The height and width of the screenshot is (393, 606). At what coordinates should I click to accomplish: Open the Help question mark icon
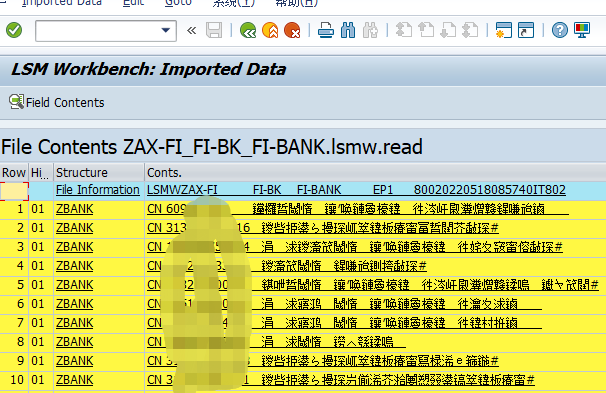(560, 30)
